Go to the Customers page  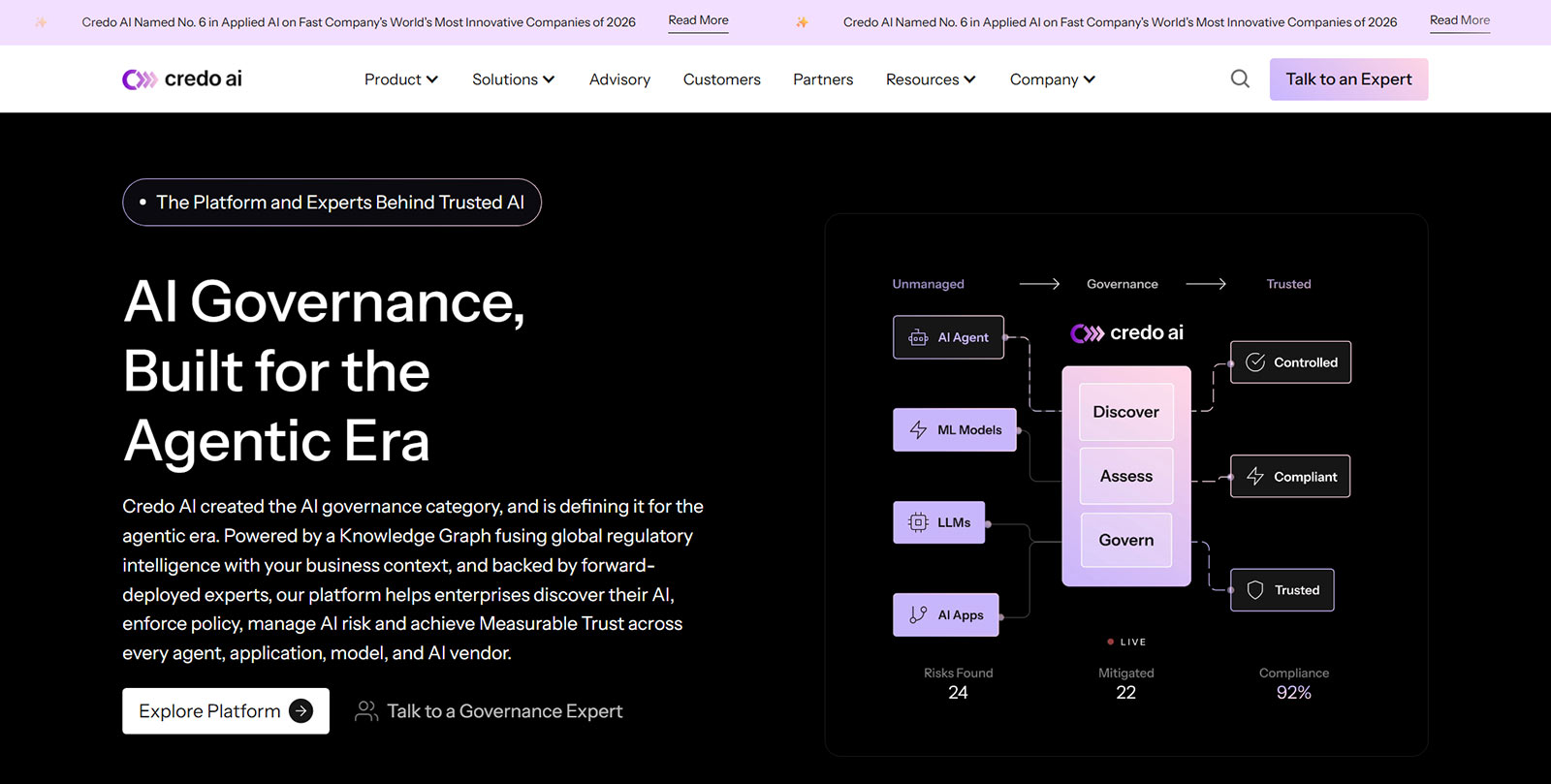tap(722, 79)
